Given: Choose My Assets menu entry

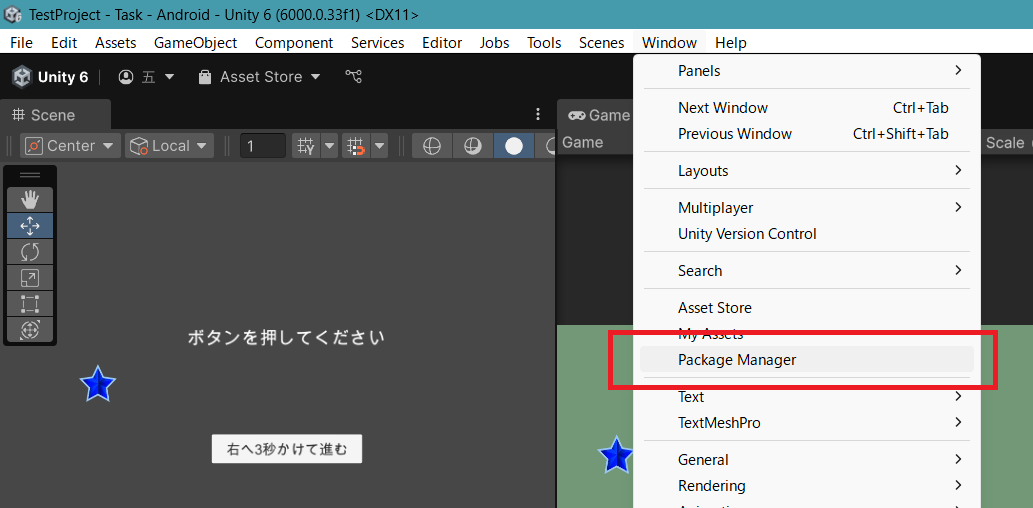Looking at the screenshot, I should (807, 334).
